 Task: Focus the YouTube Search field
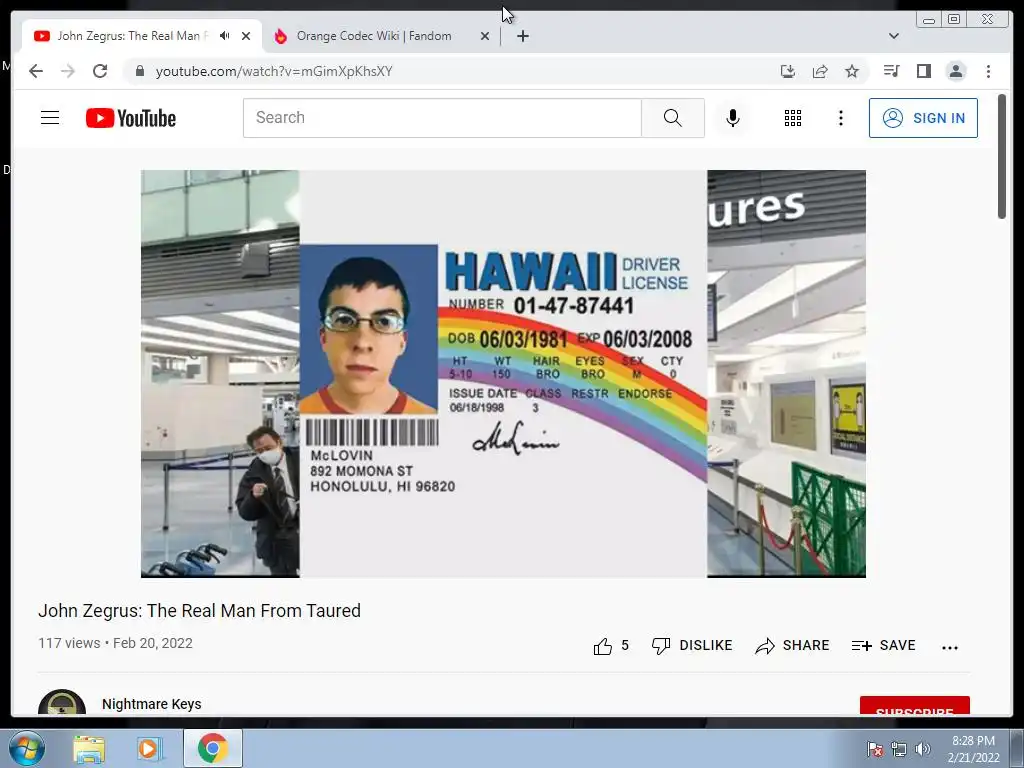point(442,118)
